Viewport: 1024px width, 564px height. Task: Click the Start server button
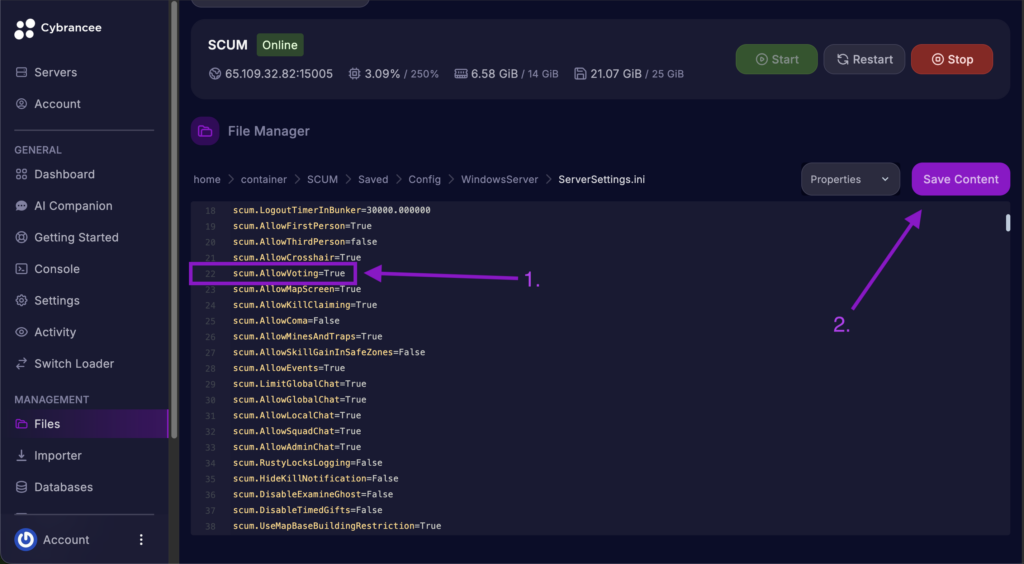coord(776,59)
